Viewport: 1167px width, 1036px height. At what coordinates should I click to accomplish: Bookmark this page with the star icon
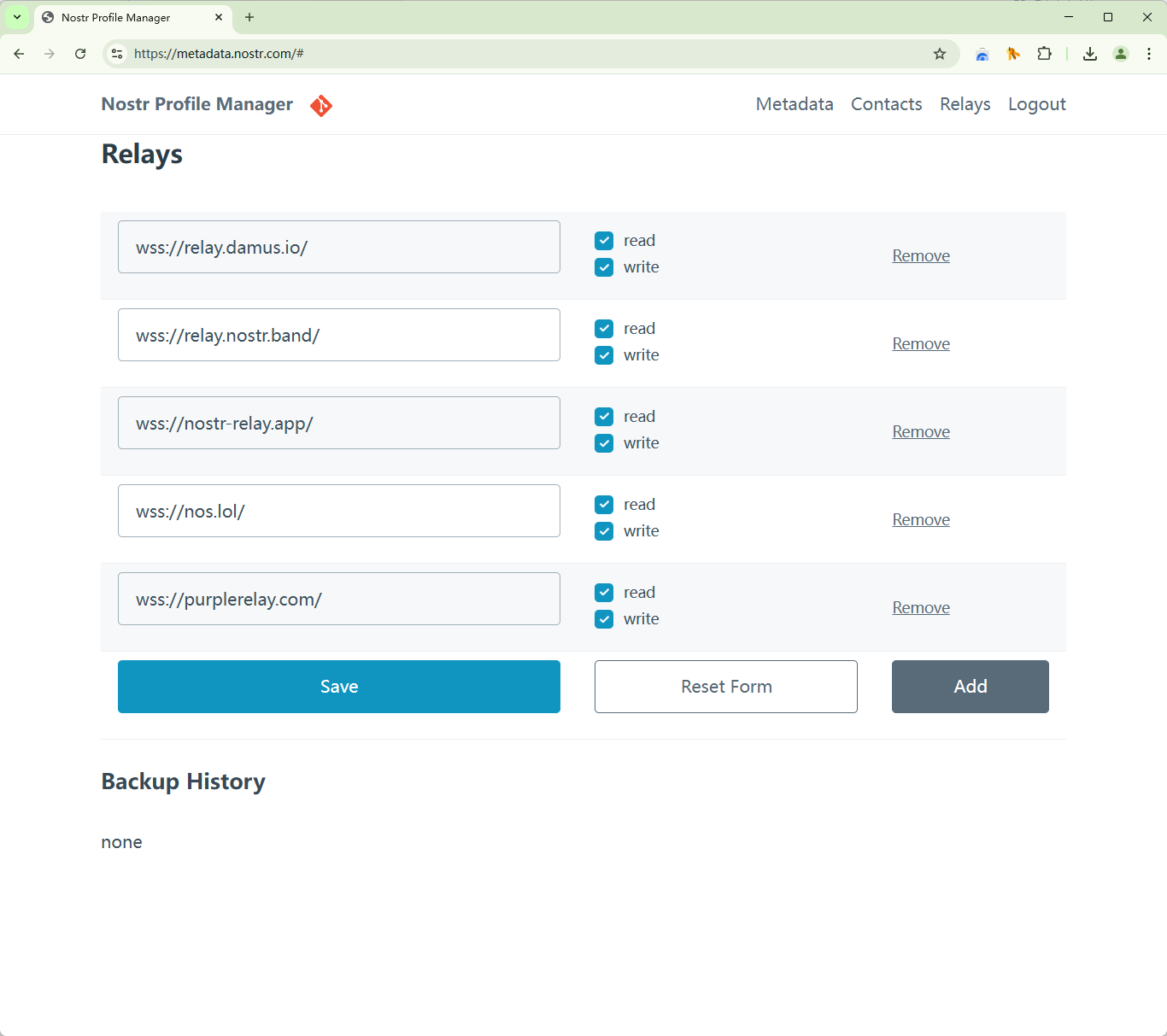point(940,54)
